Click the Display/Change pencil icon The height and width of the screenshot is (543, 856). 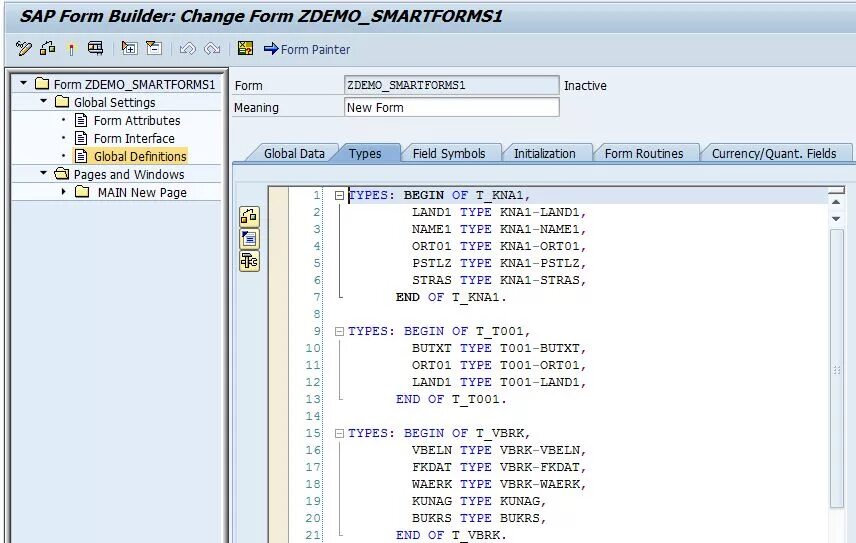[23, 49]
